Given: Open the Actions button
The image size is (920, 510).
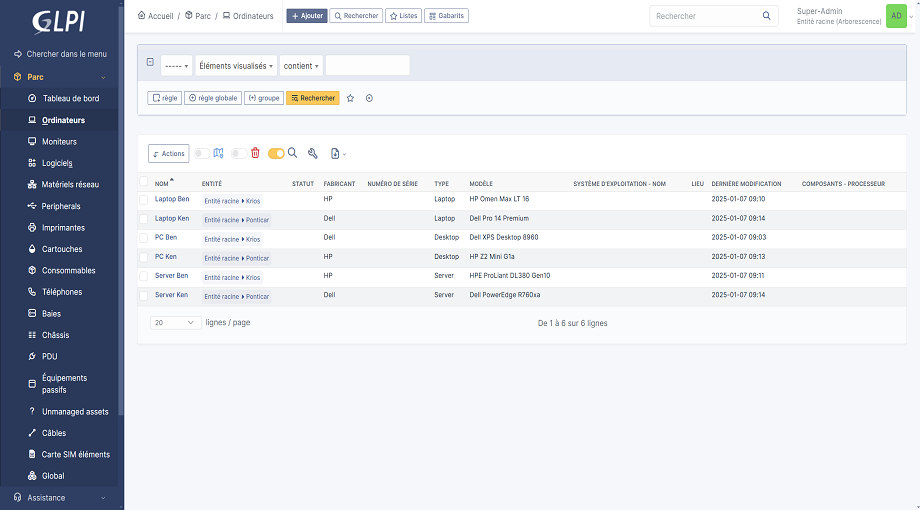Looking at the screenshot, I should [168, 153].
